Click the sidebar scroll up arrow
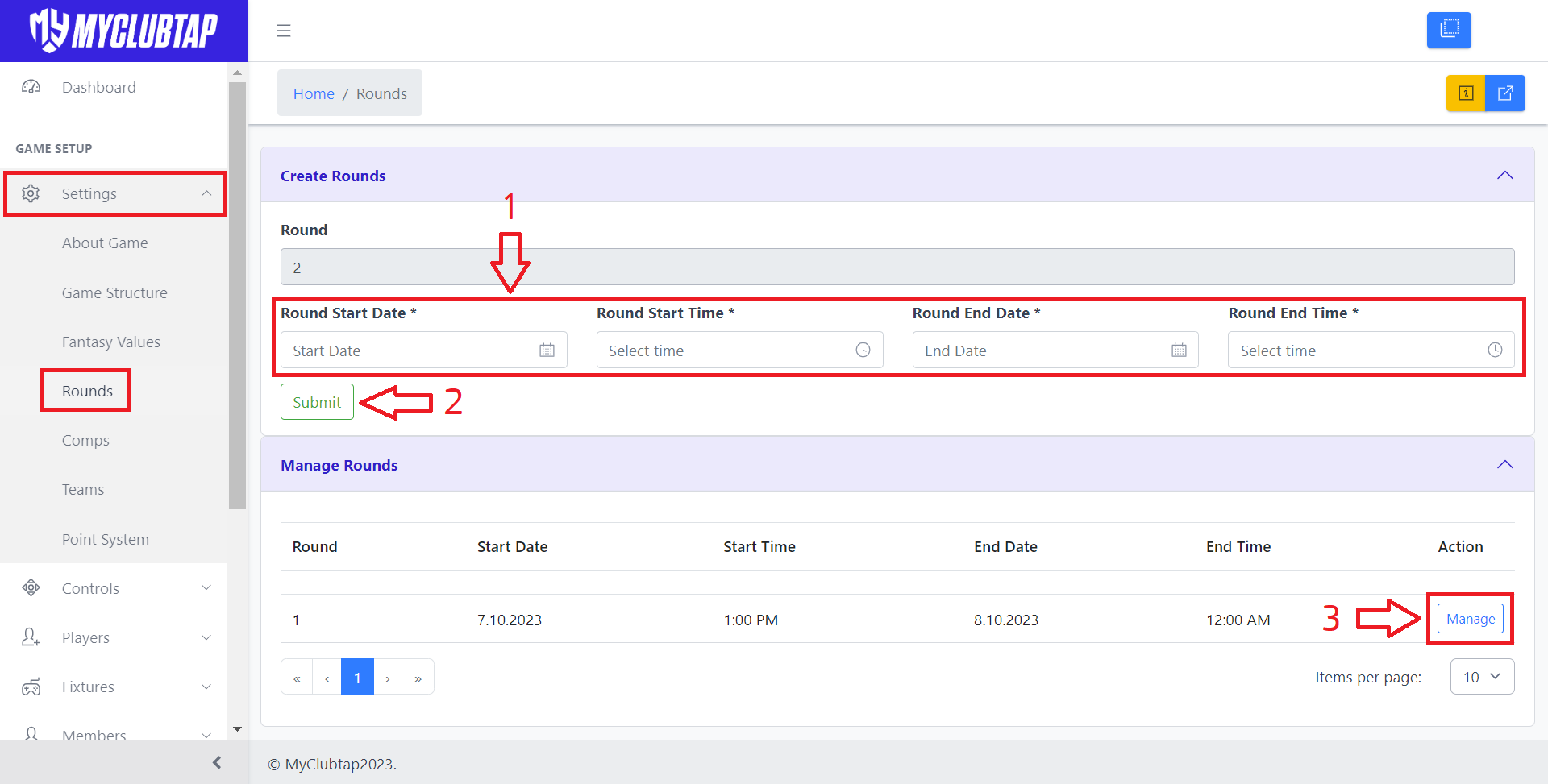The height and width of the screenshot is (784, 1548). (x=237, y=73)
